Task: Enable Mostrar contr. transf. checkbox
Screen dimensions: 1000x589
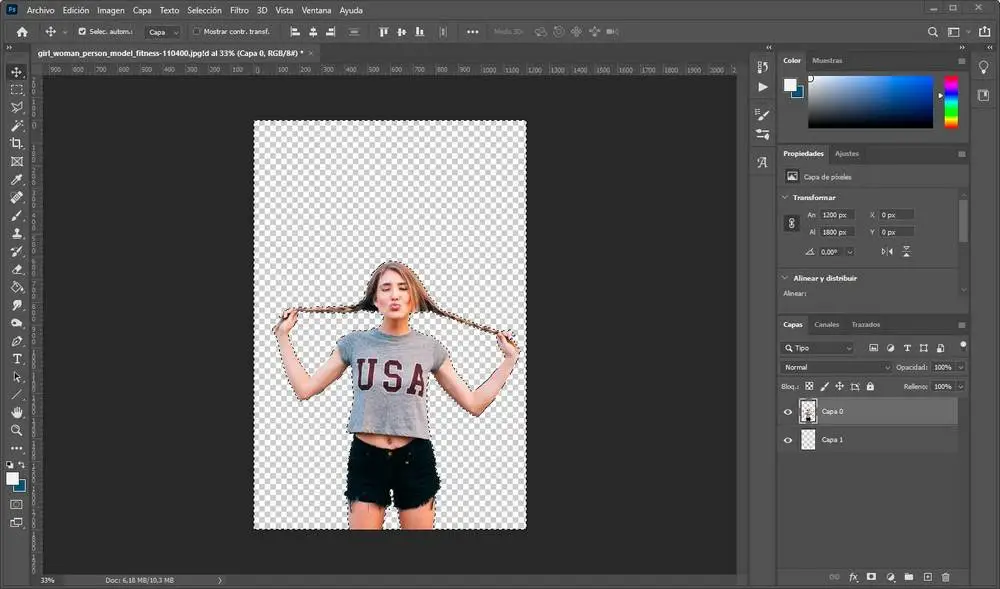Action: [196, 32]
